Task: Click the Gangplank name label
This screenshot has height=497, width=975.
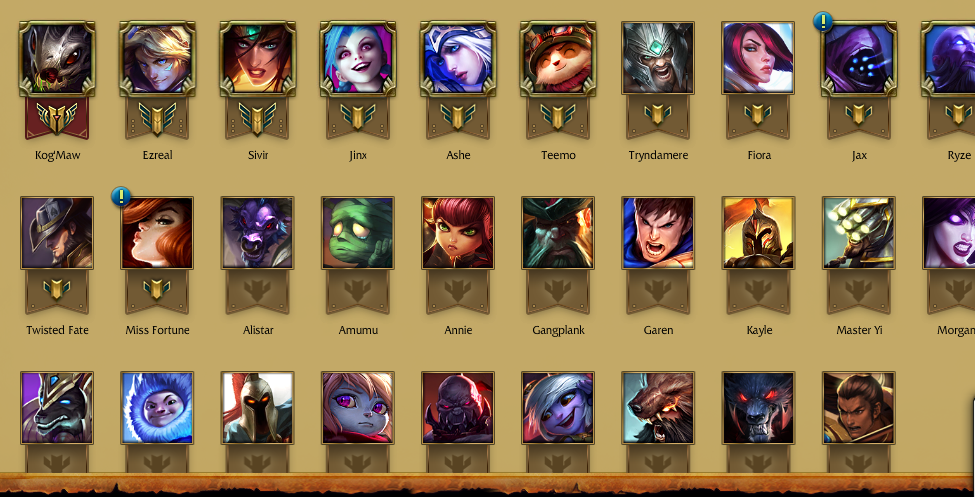Action: pyautogui.click(x=558, y=330)
